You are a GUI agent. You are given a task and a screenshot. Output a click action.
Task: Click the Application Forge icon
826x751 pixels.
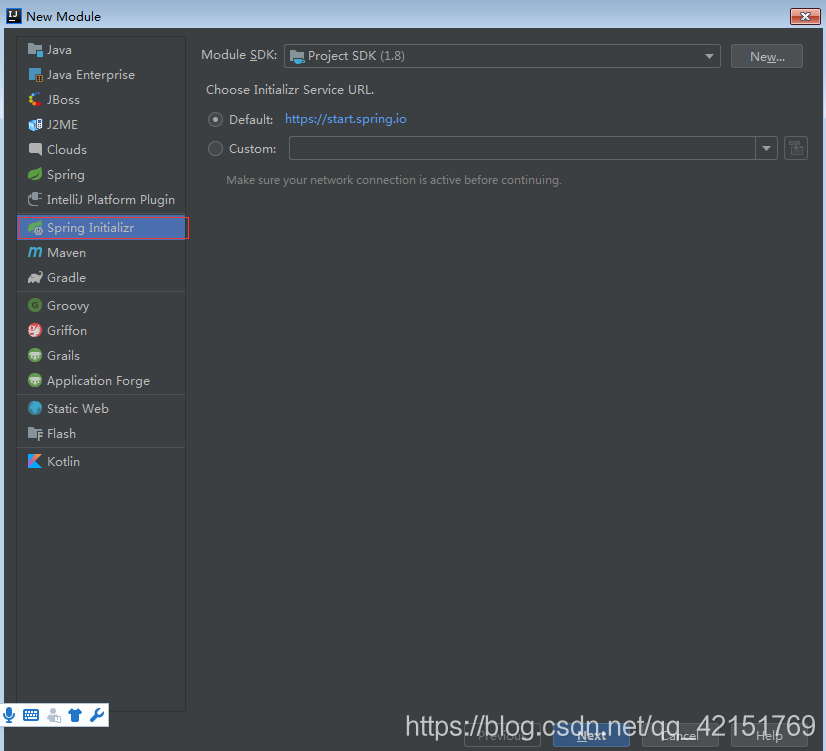coord(35,380)
